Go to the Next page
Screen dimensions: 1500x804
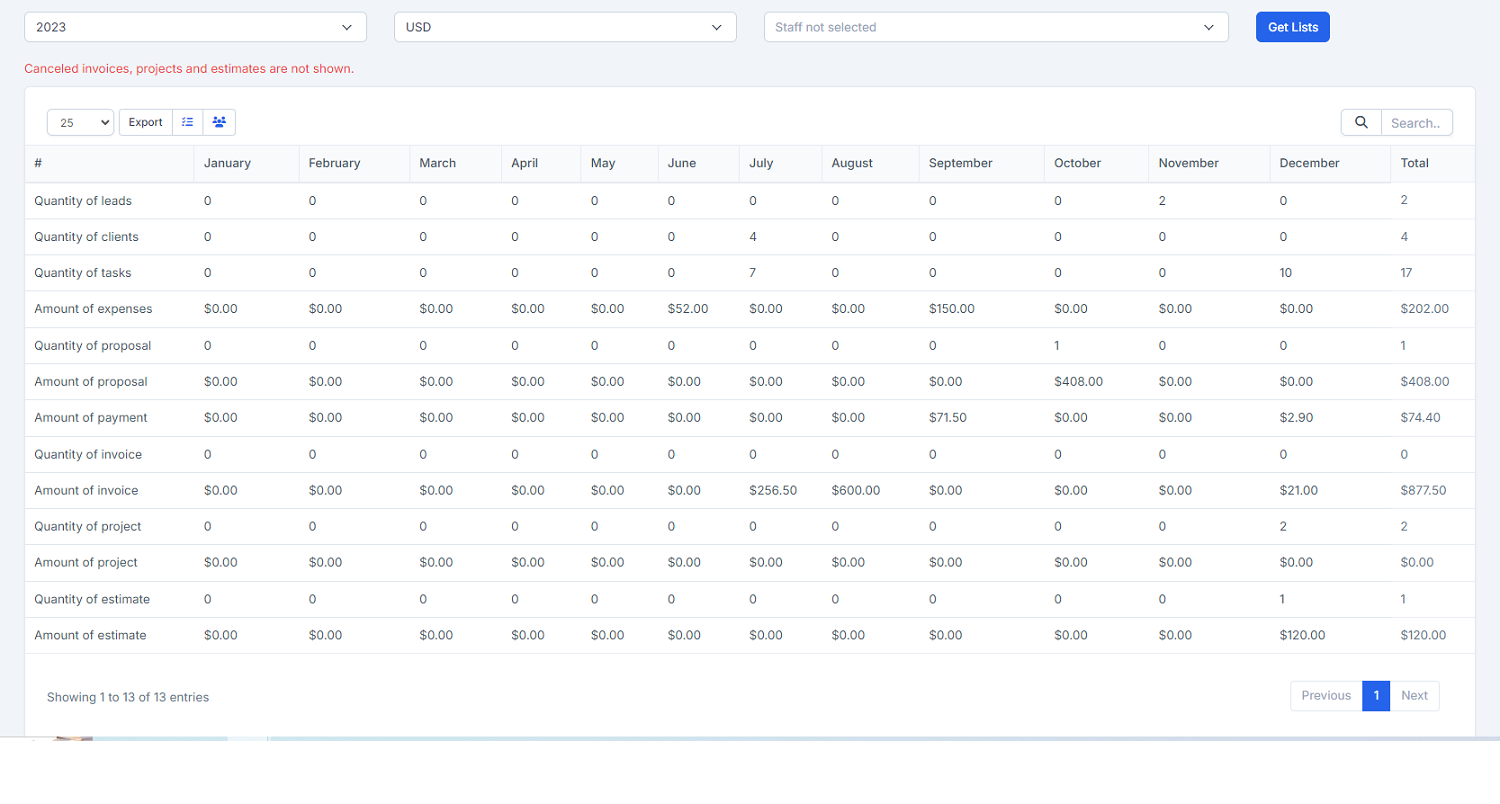[1415, 696]
